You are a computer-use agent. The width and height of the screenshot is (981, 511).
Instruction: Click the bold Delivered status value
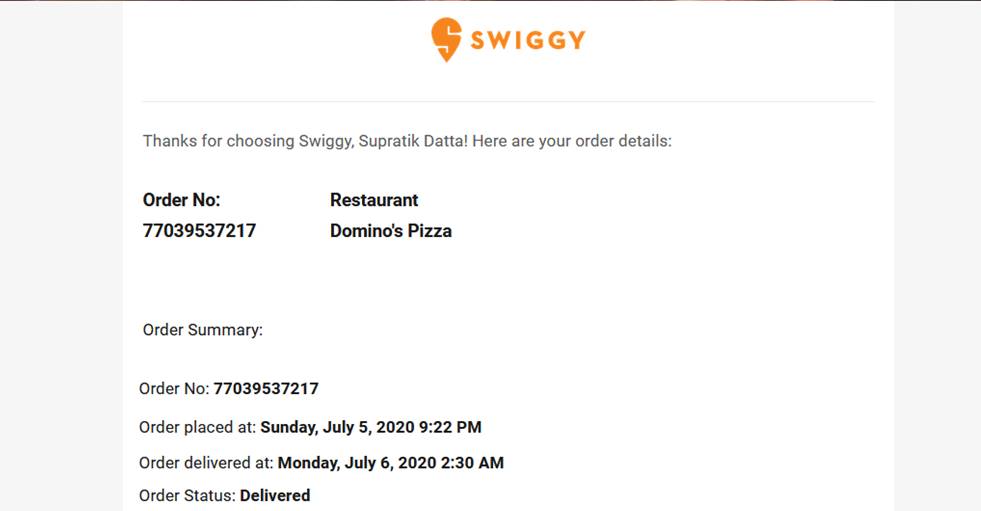click(275, 495)
